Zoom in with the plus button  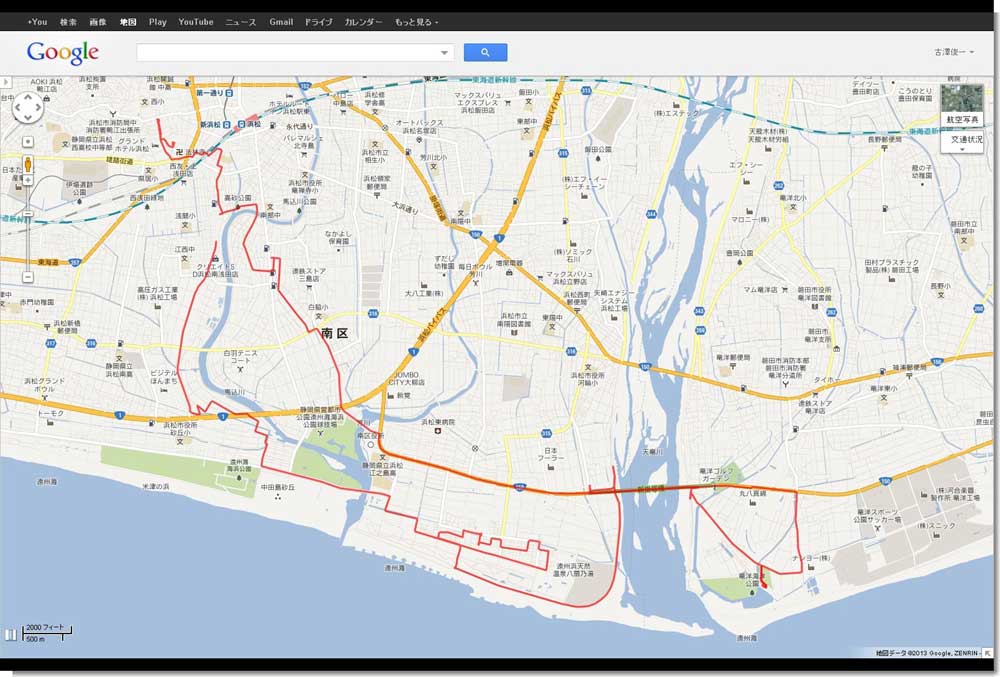[x=28, y=180]
